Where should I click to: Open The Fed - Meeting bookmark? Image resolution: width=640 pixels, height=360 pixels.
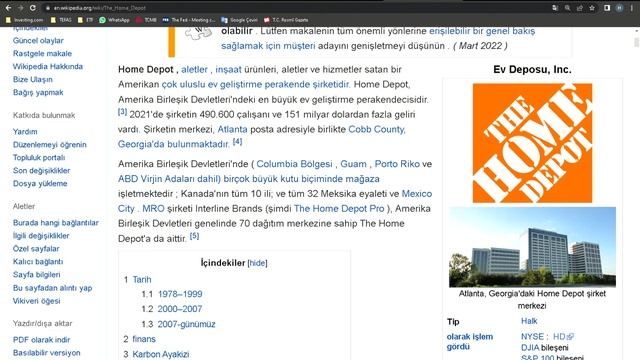(189, 20)
